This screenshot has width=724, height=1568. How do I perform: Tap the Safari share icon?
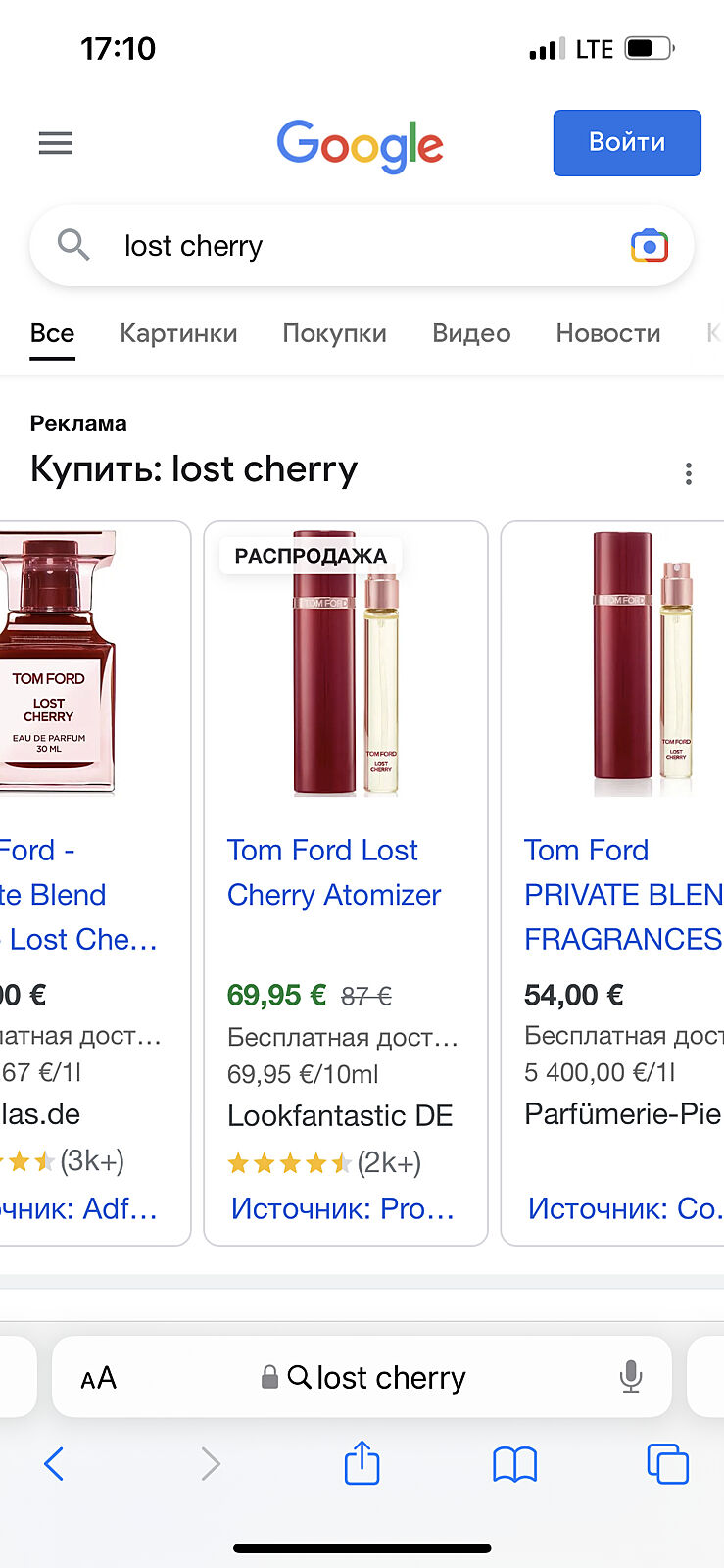[362, 1464]
